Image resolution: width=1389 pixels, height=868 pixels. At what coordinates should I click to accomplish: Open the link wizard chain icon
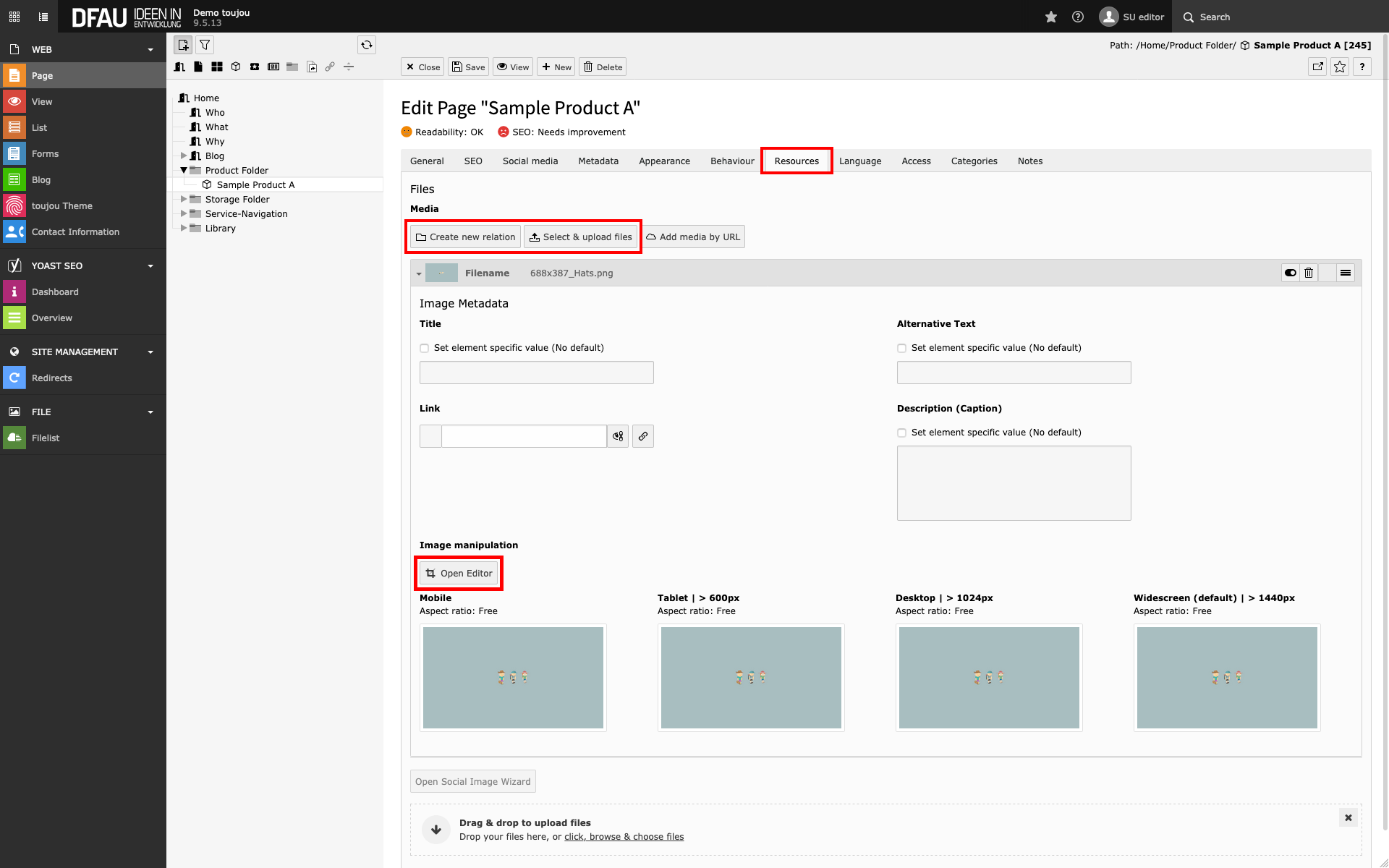click(x=642, y=436)
